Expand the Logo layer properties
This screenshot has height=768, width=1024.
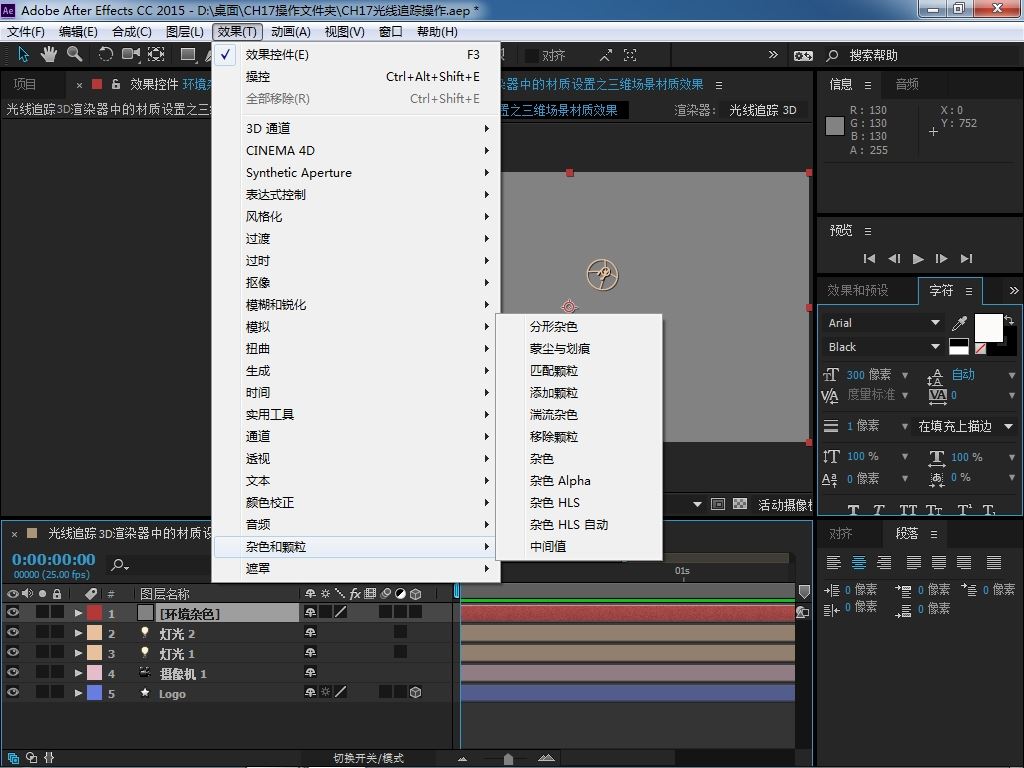[78, 693]
